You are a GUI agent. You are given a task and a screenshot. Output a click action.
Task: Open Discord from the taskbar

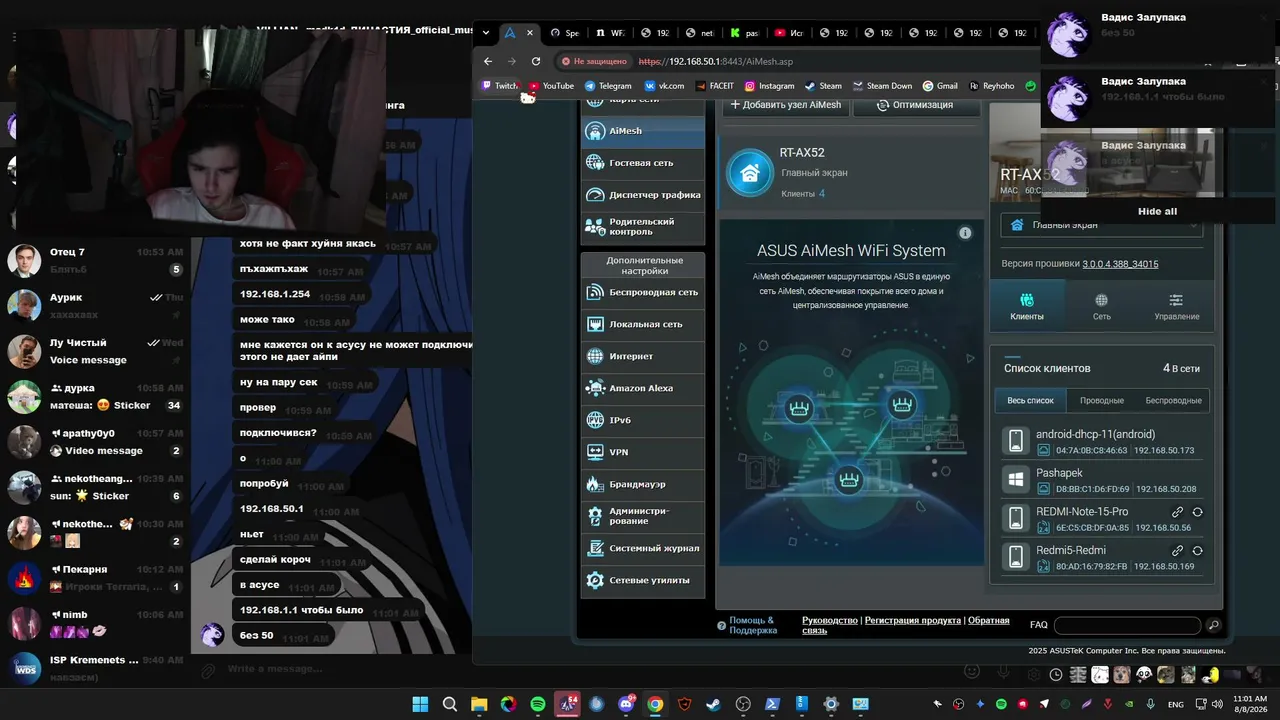(626, 704)
